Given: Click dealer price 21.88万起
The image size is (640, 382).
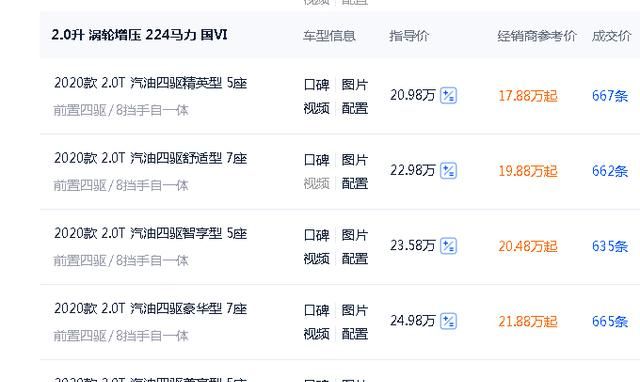Looking at the screenshot, I should click(528, 321).
